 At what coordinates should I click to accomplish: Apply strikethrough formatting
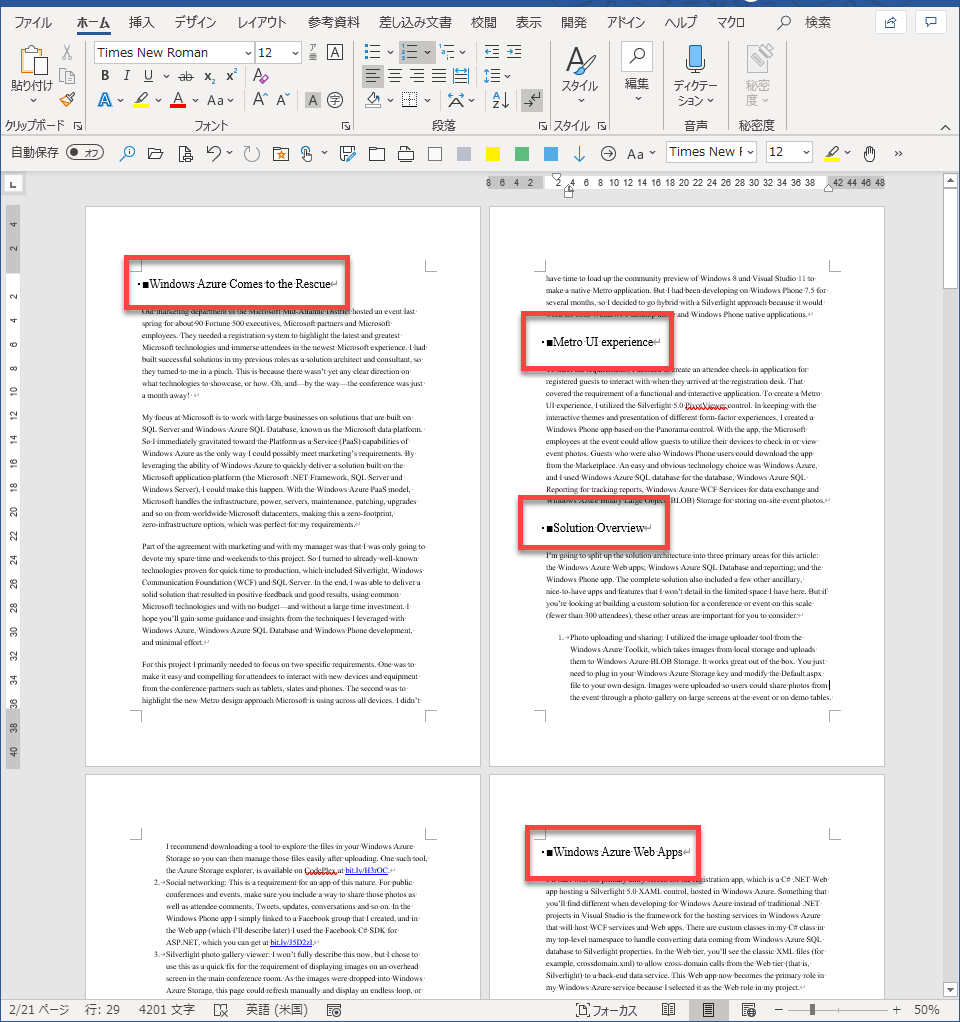[x=185, y=76]
